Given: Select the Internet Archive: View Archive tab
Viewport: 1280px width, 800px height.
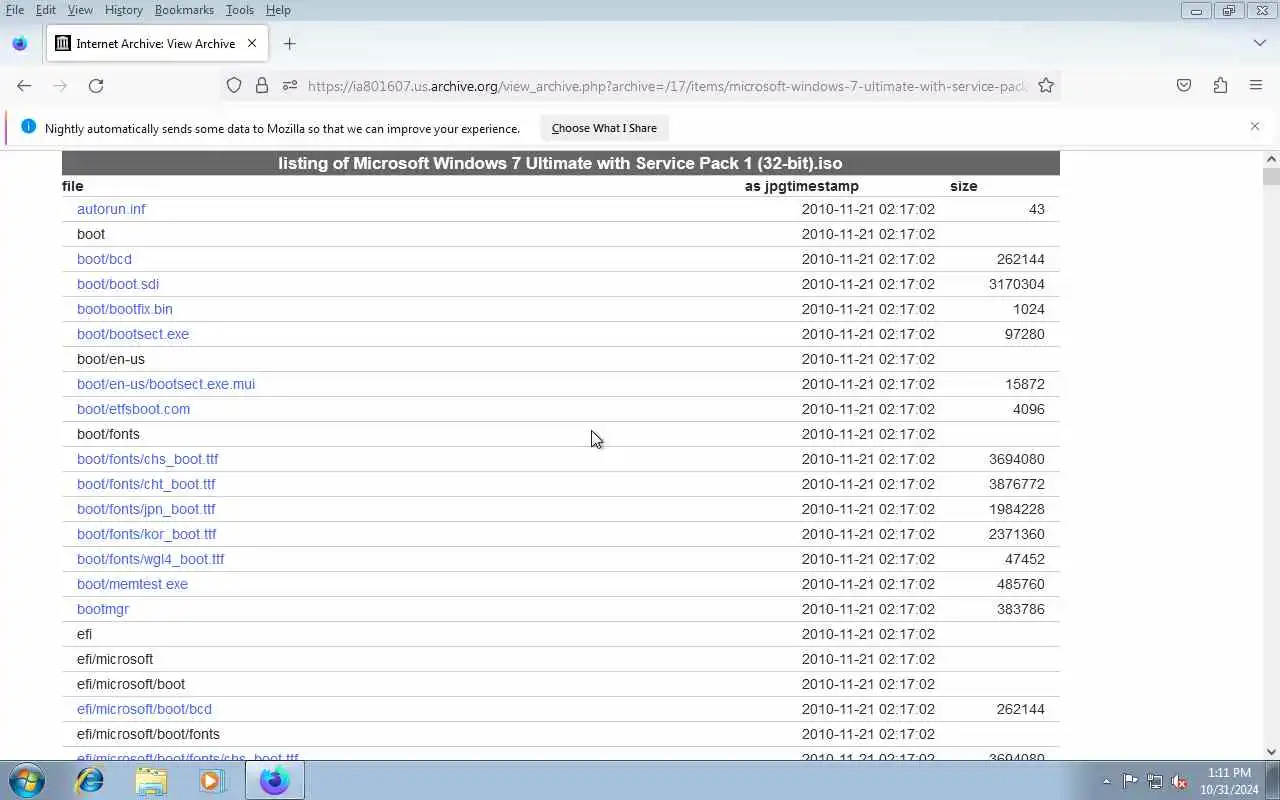Looking at the screenshot, I should pyautogui.click(x=157, y=44).
